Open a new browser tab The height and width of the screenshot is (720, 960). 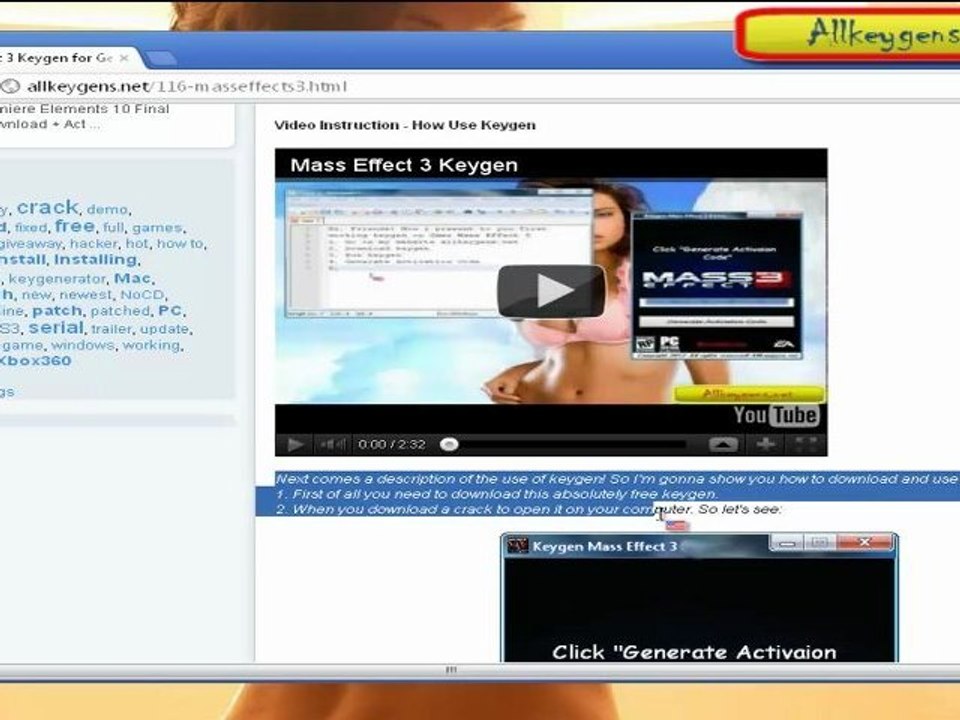(160, 59)
